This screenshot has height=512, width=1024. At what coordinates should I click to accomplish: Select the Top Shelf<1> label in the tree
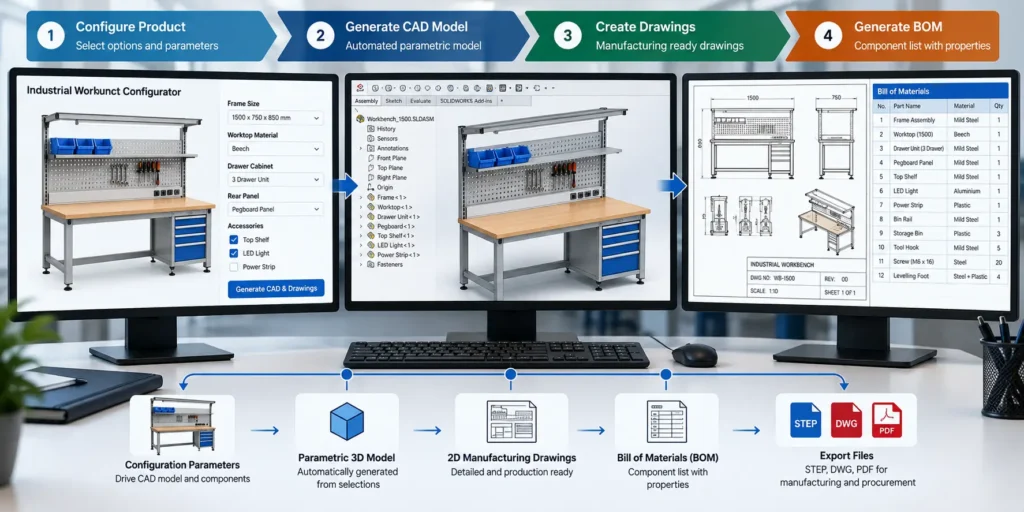396,235
